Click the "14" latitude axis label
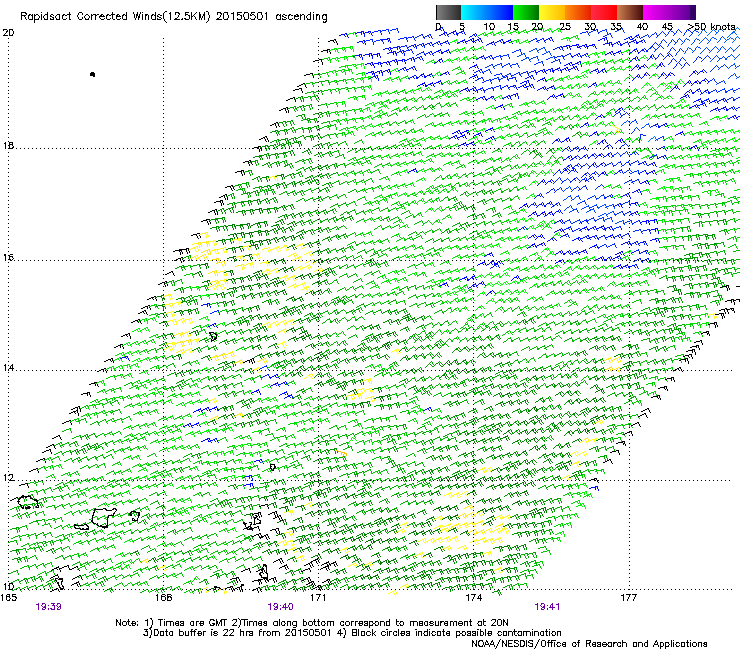Viewport: 740px width, 650px height. tap(8, 368)
